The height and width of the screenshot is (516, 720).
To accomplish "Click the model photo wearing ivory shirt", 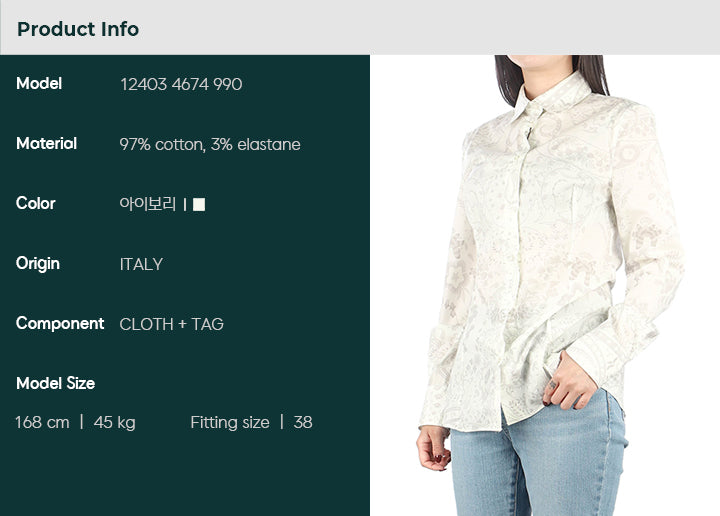I will click(545, 285).
